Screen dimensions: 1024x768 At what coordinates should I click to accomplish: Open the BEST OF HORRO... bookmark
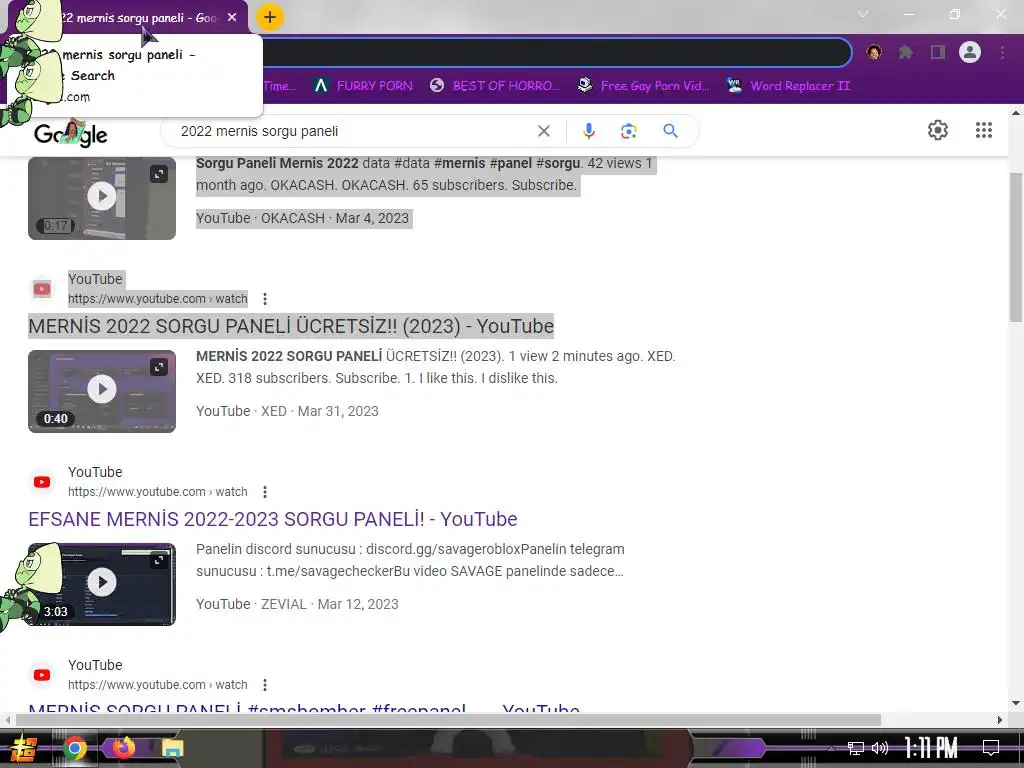click(x=495, y=86)
